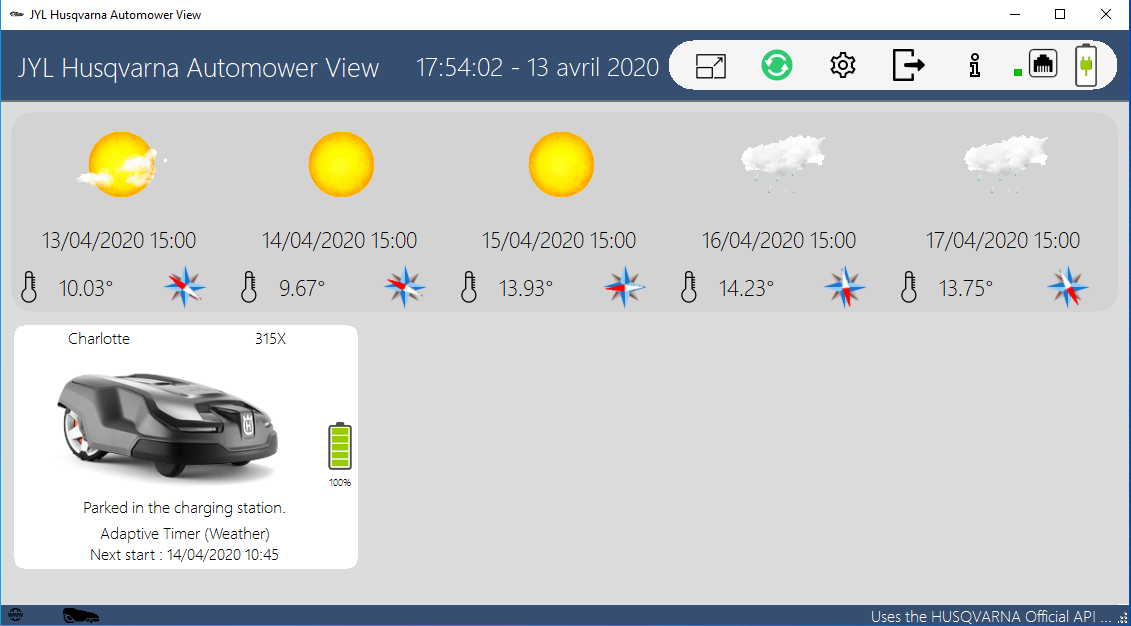This screenshot has width=1131, height=626.
Task: Click the temperature value '14.23°'
Action: tap(747, 288)
